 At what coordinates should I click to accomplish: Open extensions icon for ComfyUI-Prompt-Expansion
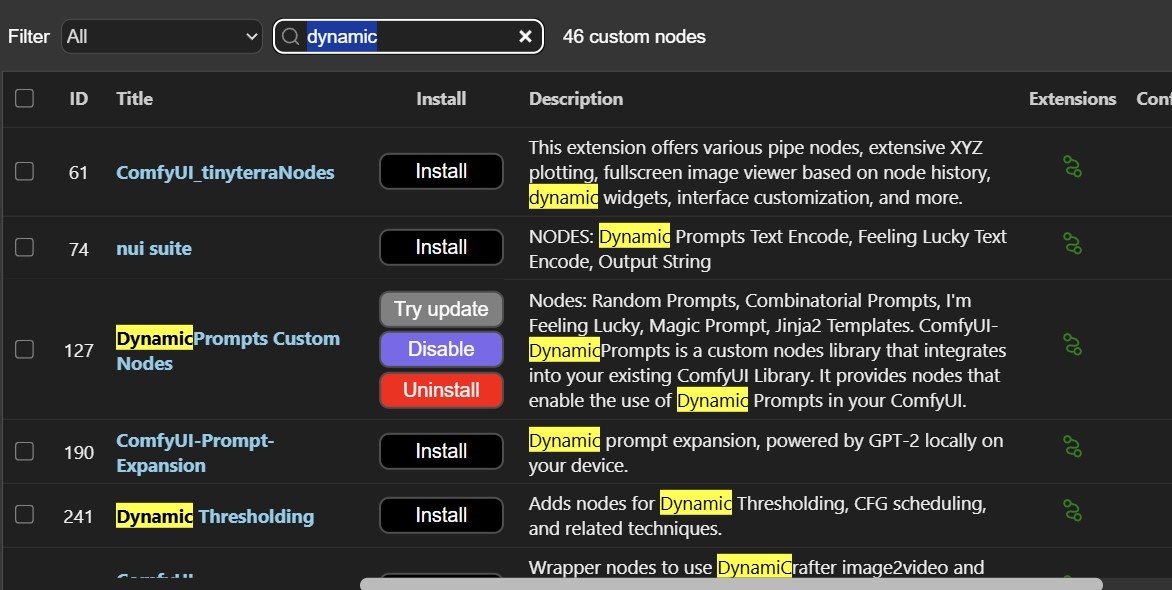[1072, 446]
